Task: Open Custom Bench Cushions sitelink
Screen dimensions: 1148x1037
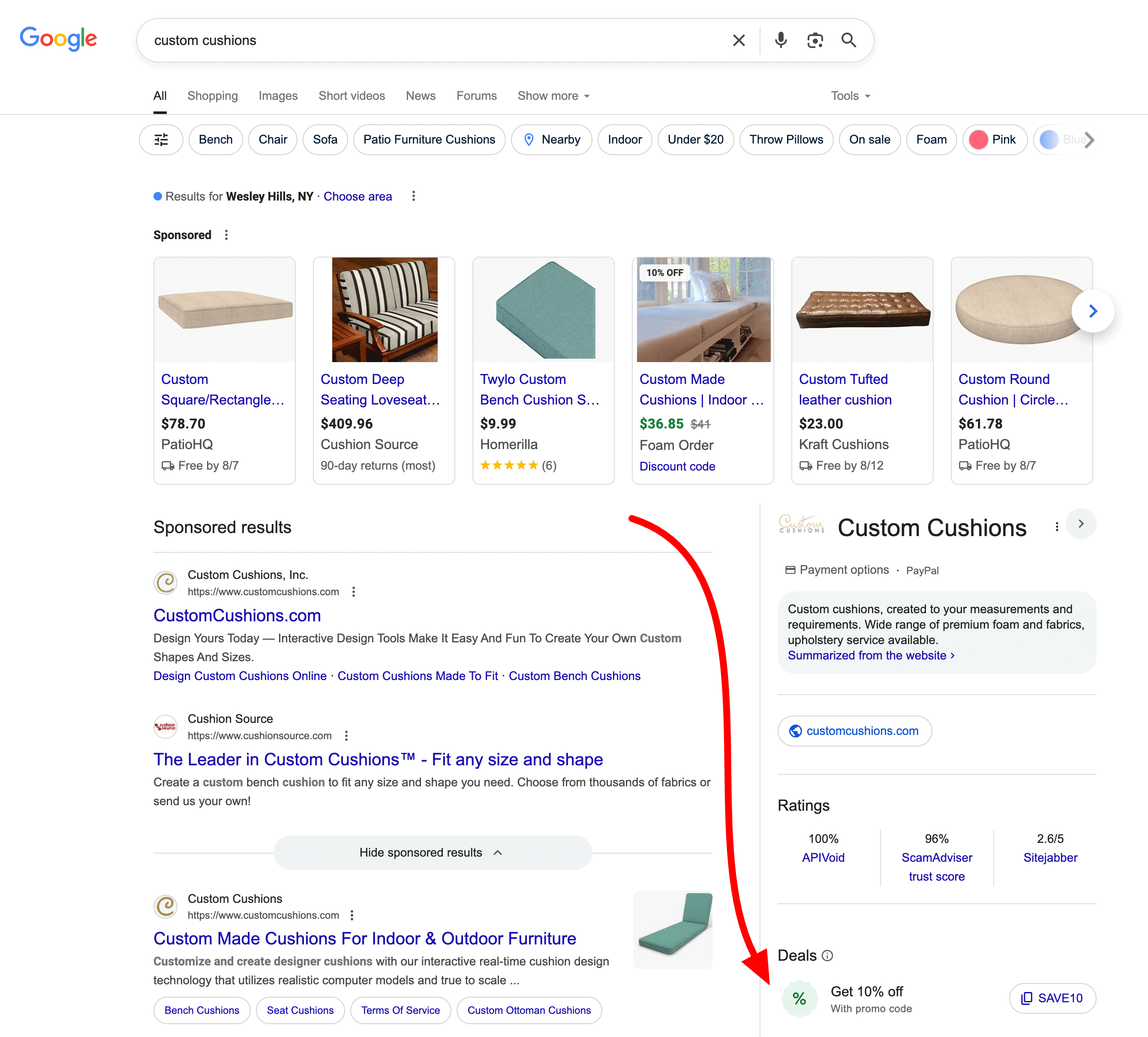Action: coord(574,676)
